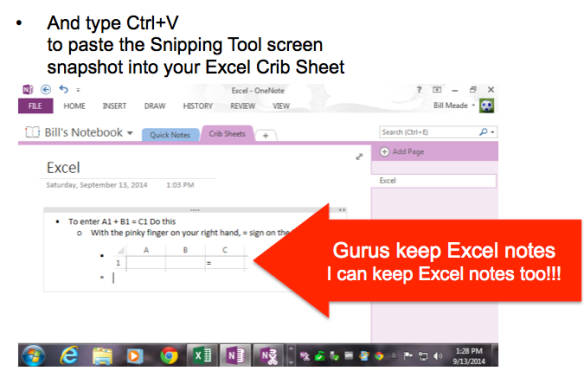
Task: Open the network status tray icon
Action: [x=423, y=356]
